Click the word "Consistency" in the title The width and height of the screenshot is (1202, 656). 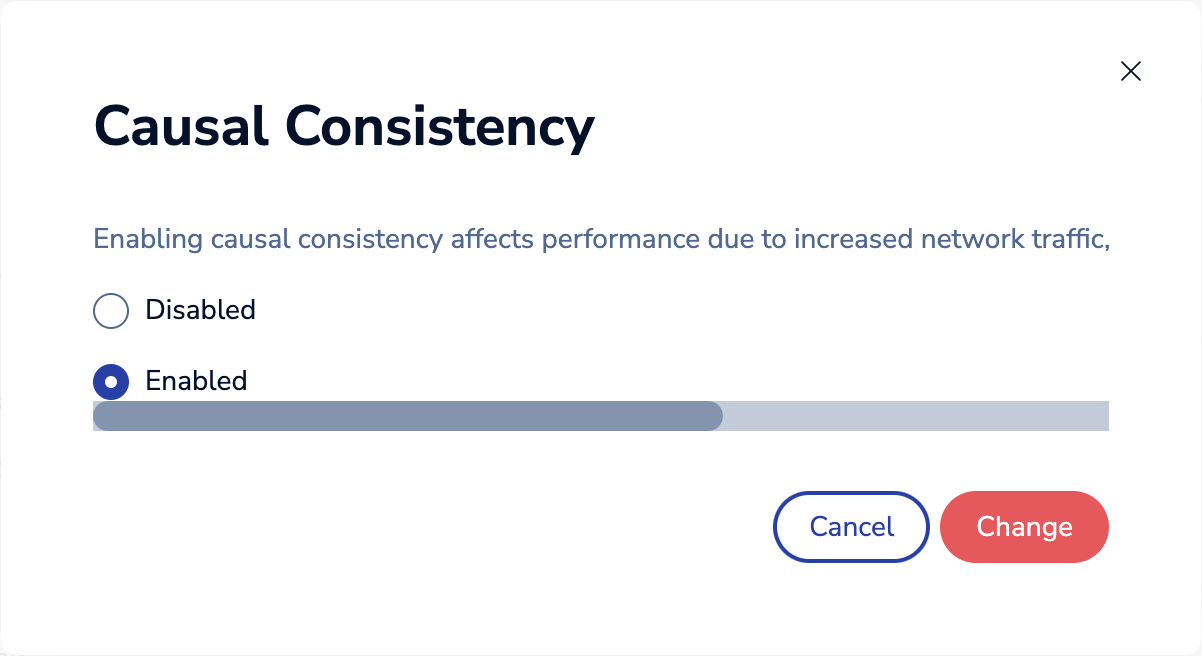click(x=439, y=127)
